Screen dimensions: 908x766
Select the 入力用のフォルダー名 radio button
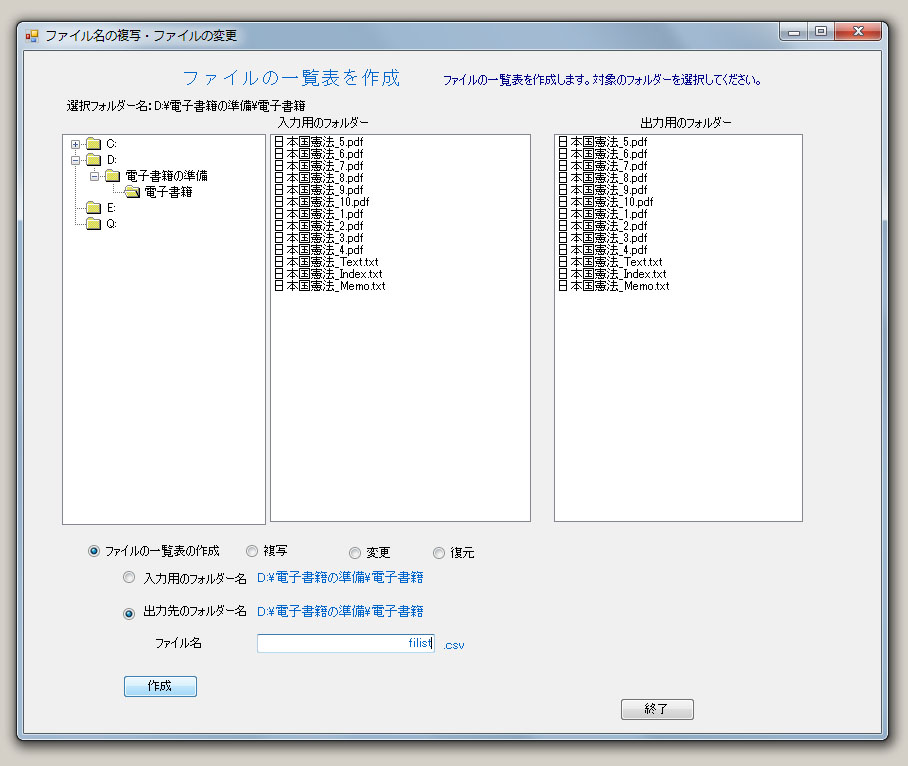[x=129, y=578]
